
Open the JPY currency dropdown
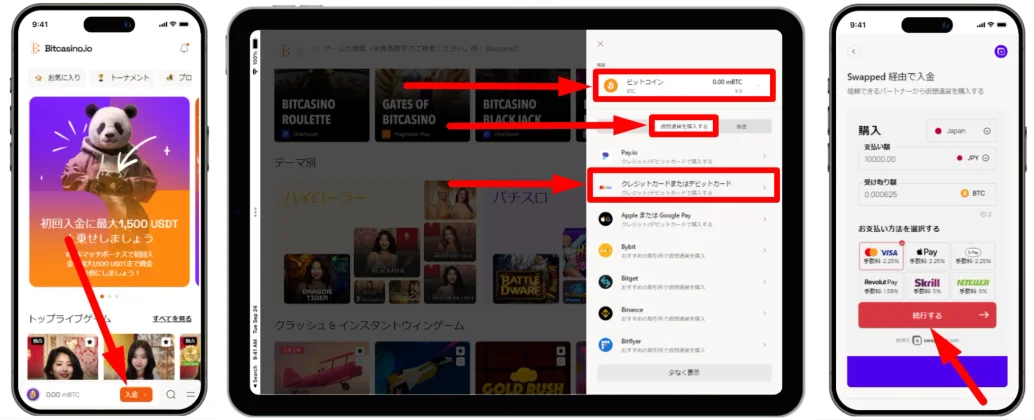click(973, 158)
